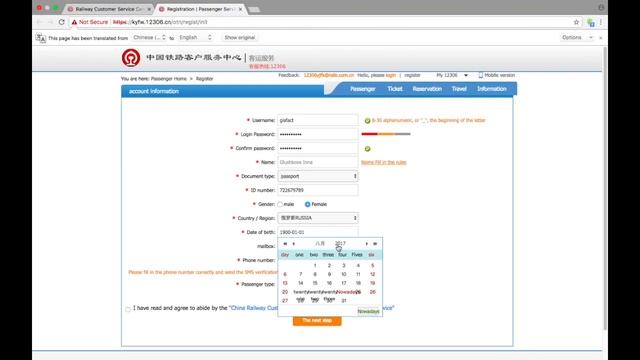Click the China Railway red logo
This screenshot has height=360, width=640.
coord(131,58)
